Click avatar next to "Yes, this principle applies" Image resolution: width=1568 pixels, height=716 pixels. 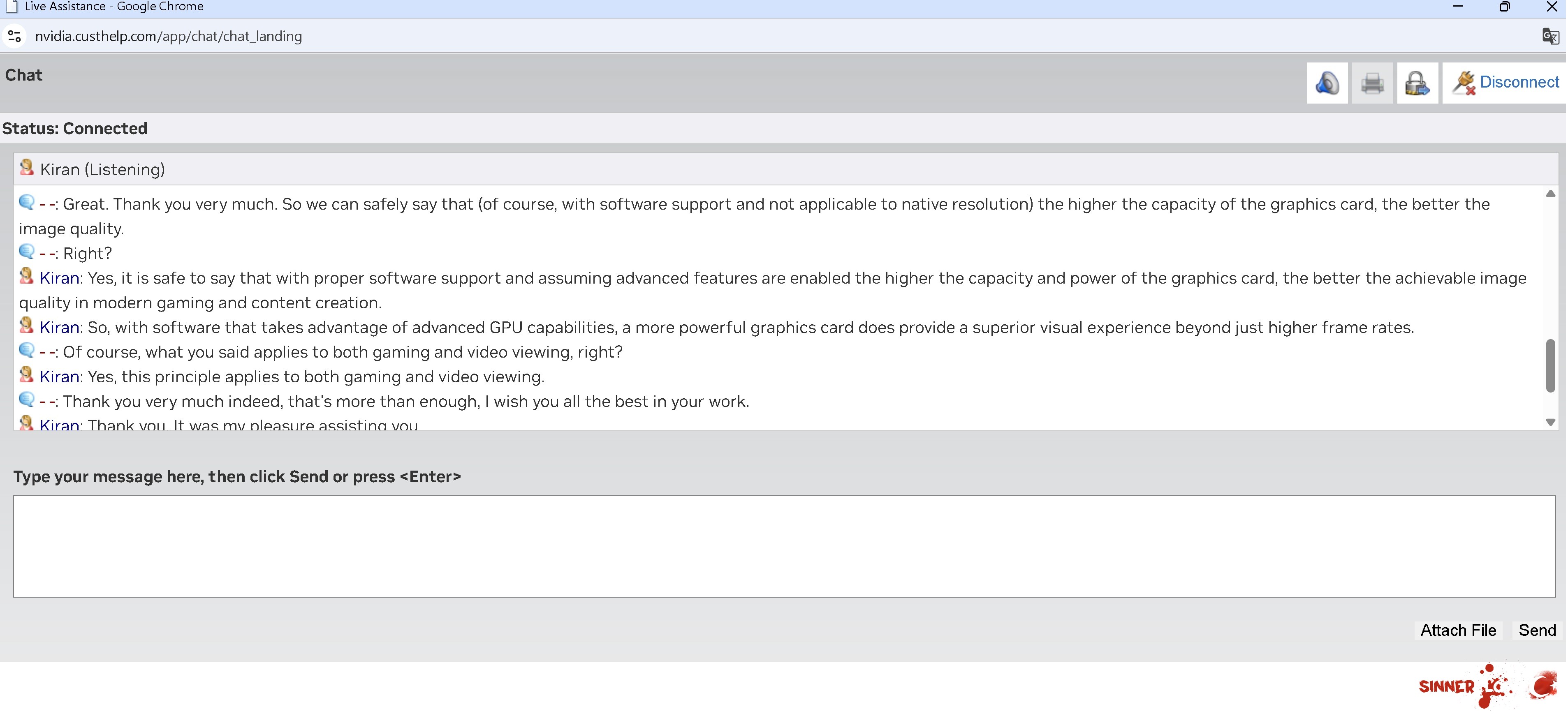(27, 375)
